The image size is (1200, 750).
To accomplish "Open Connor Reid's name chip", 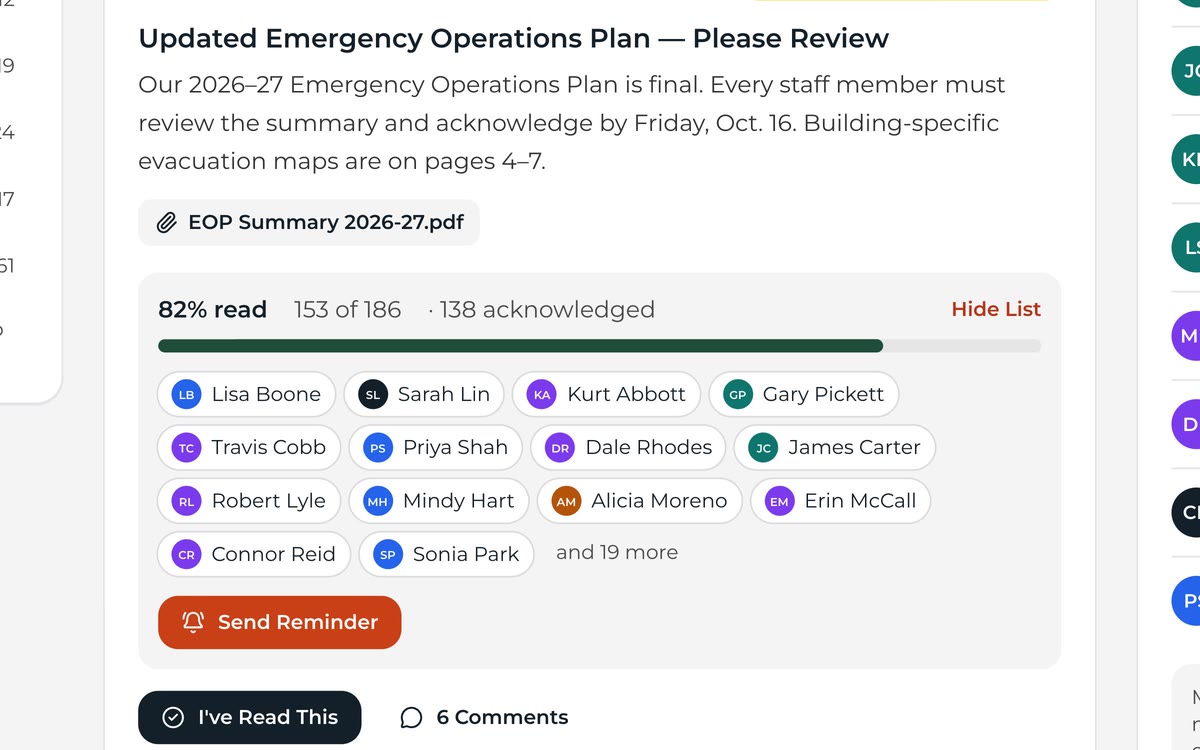I will [254, 554].
